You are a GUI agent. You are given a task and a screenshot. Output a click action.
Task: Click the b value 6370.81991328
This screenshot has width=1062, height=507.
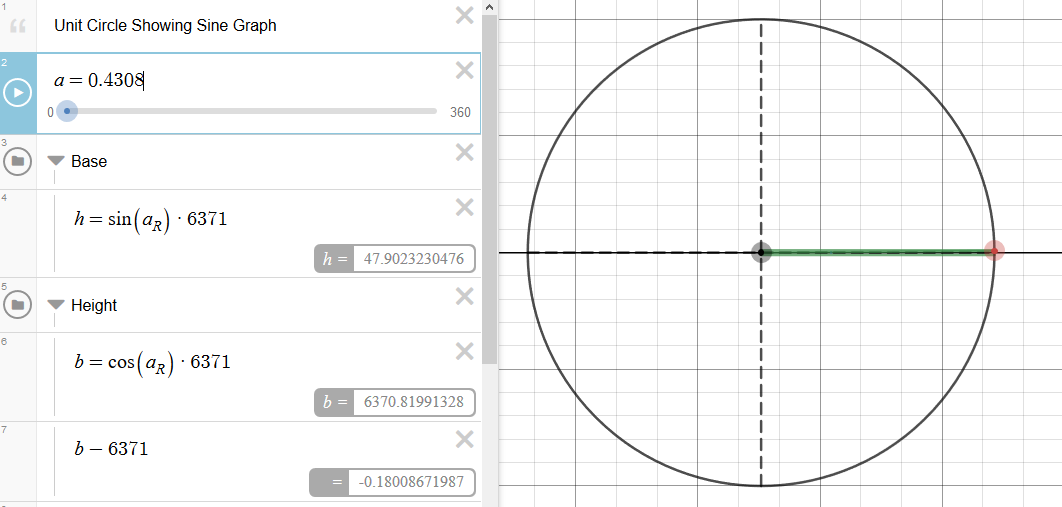click(414, 402)
